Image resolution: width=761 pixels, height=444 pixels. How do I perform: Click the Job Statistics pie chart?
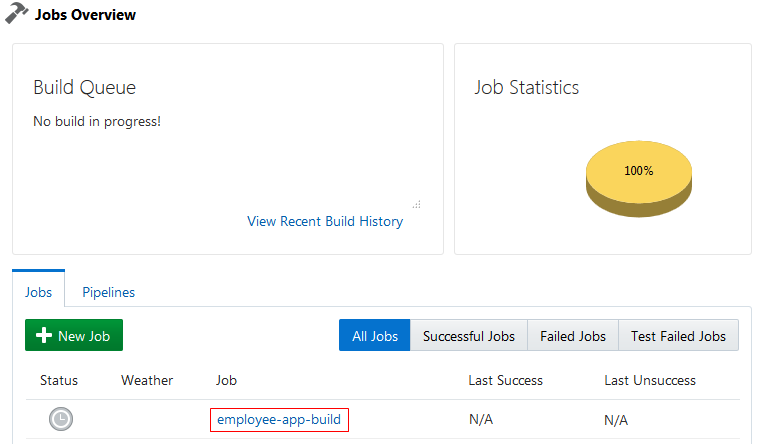point(639,177)
